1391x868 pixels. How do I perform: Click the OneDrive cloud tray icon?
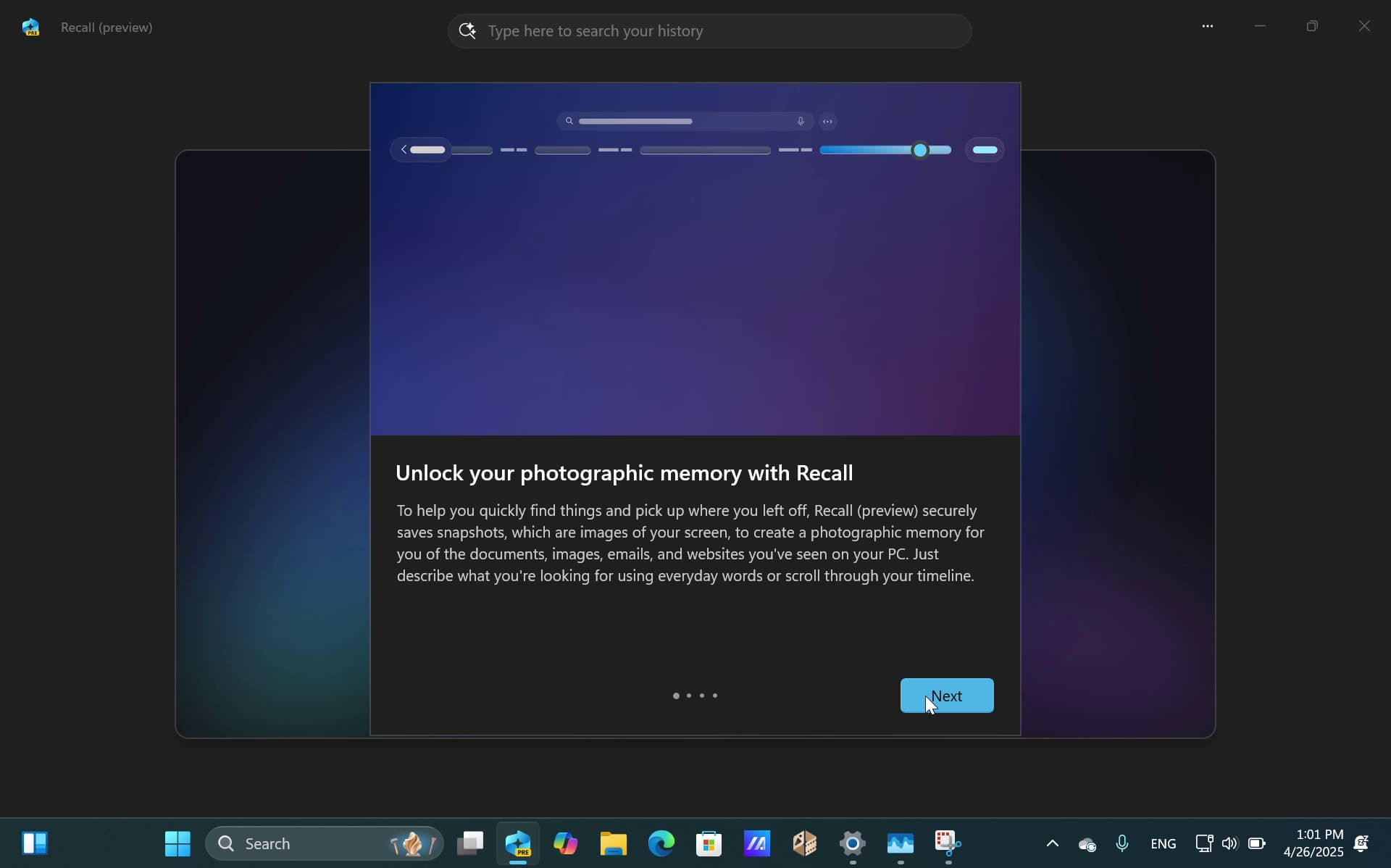click(1087, 844)
